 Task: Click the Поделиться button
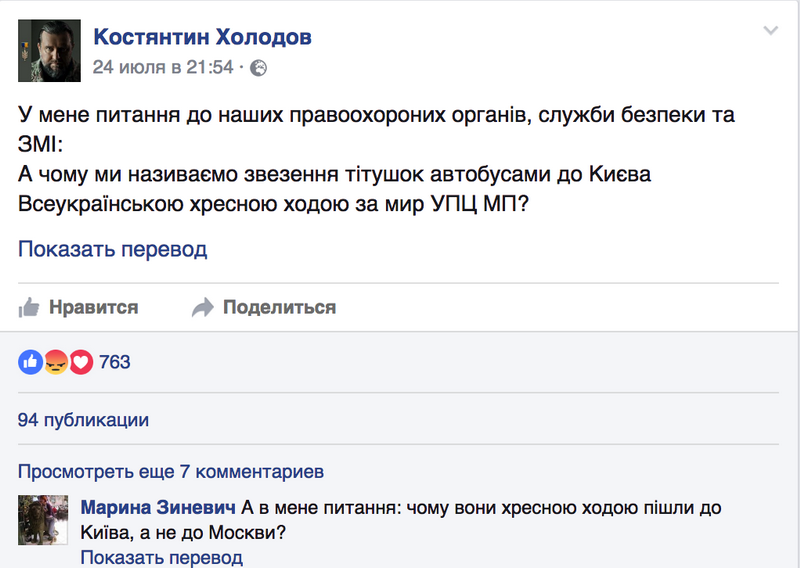[264, 307]
